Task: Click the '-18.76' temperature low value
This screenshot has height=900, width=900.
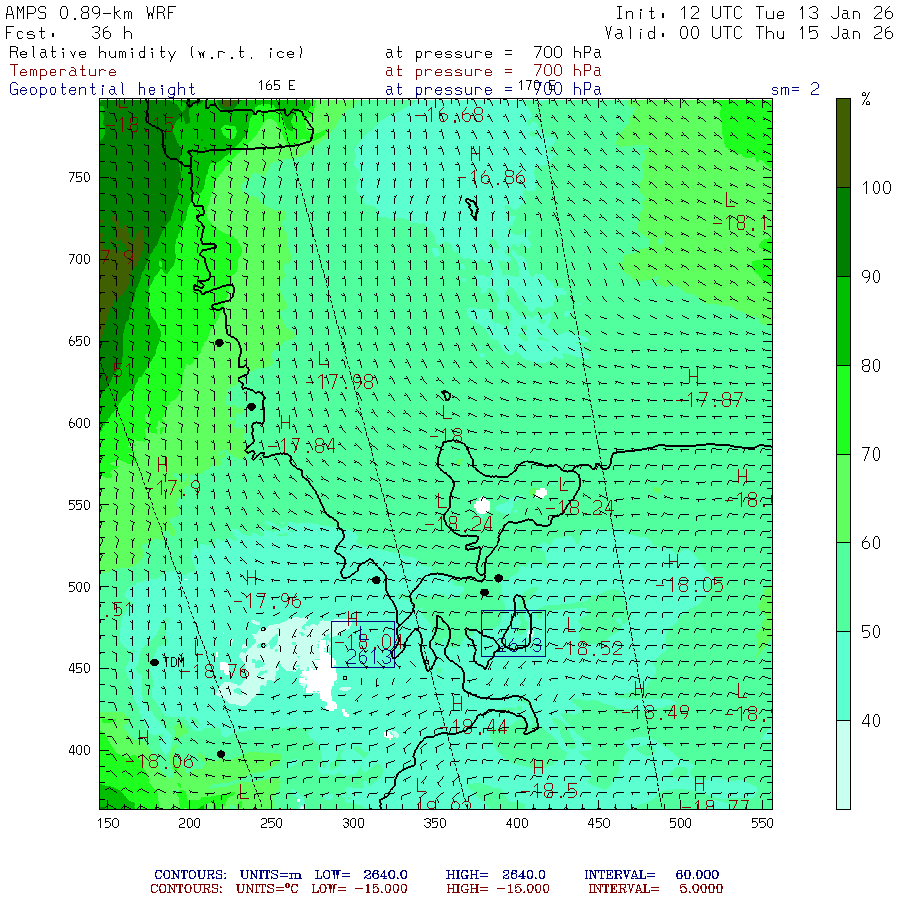Action: [215, 672]
